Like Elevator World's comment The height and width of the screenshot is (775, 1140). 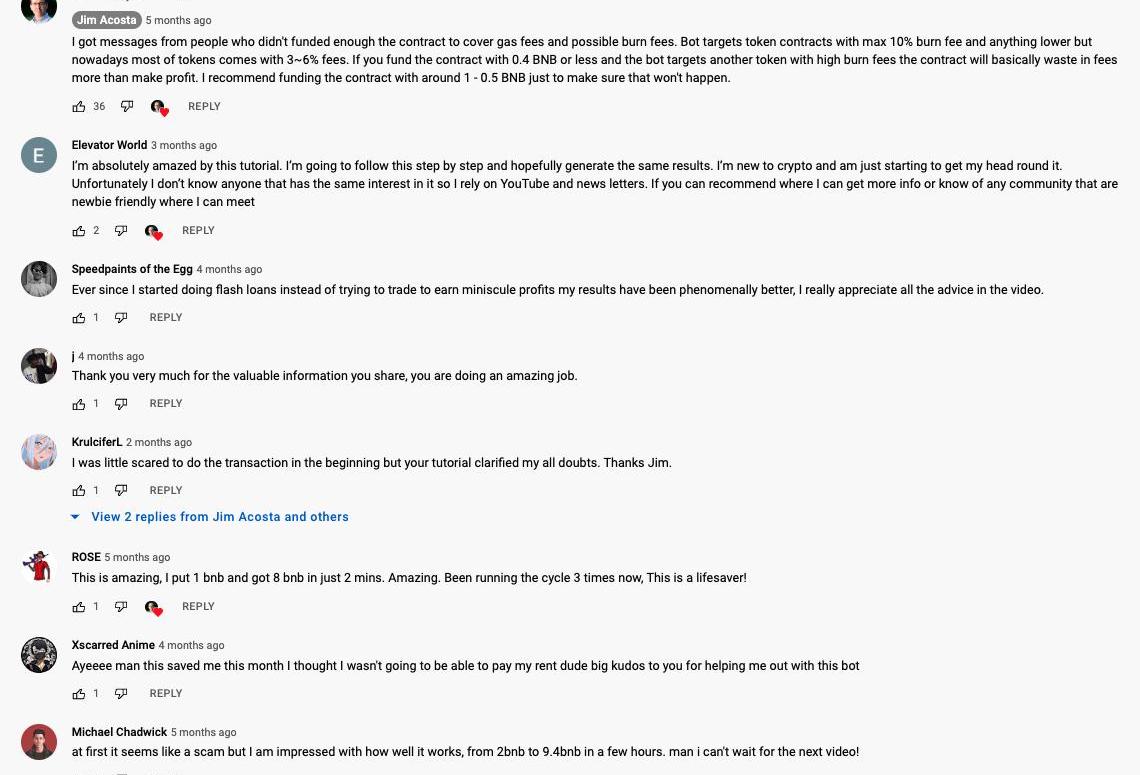coord(79,231)
